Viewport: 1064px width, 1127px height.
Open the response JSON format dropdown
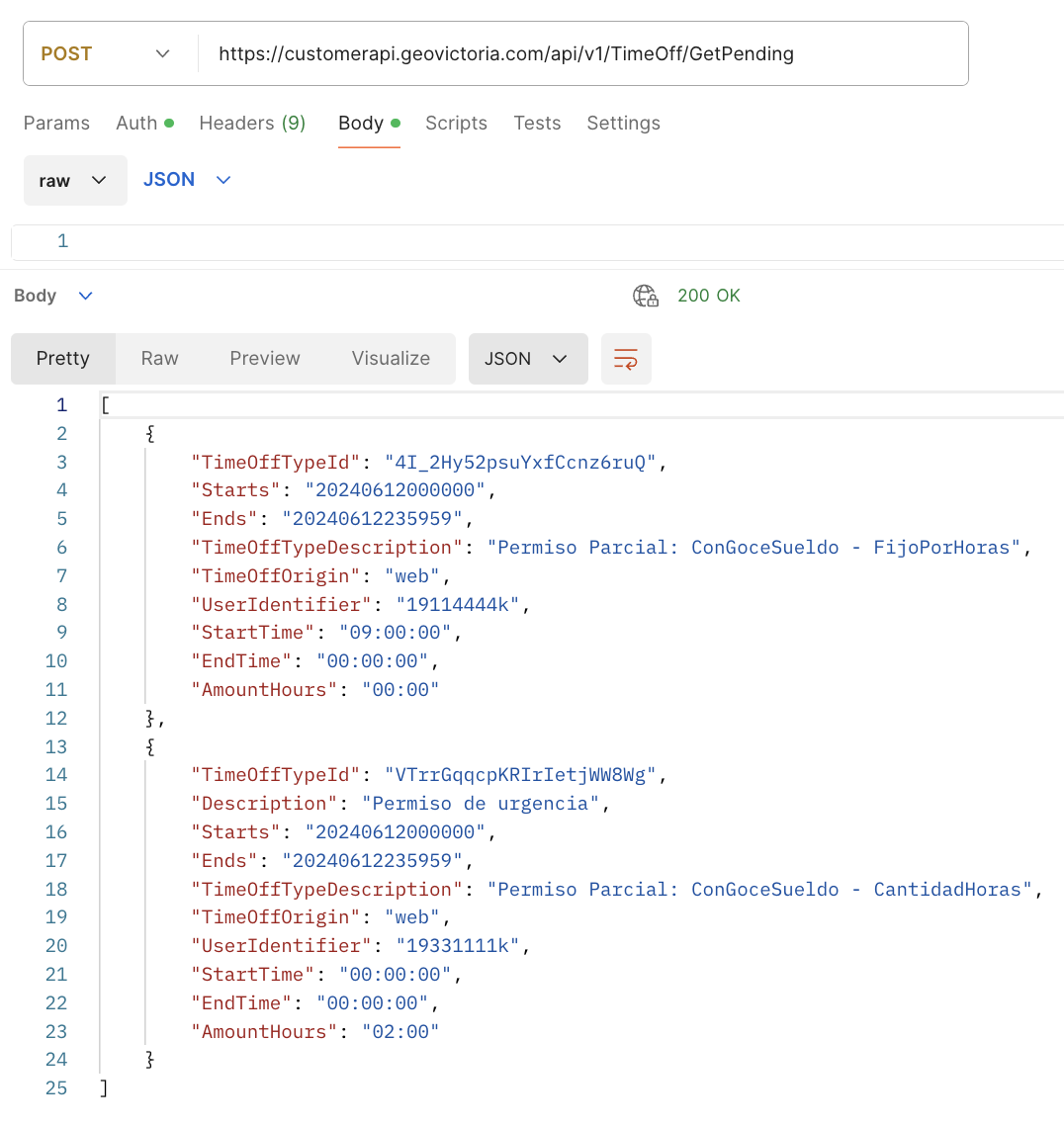point(527,359)
